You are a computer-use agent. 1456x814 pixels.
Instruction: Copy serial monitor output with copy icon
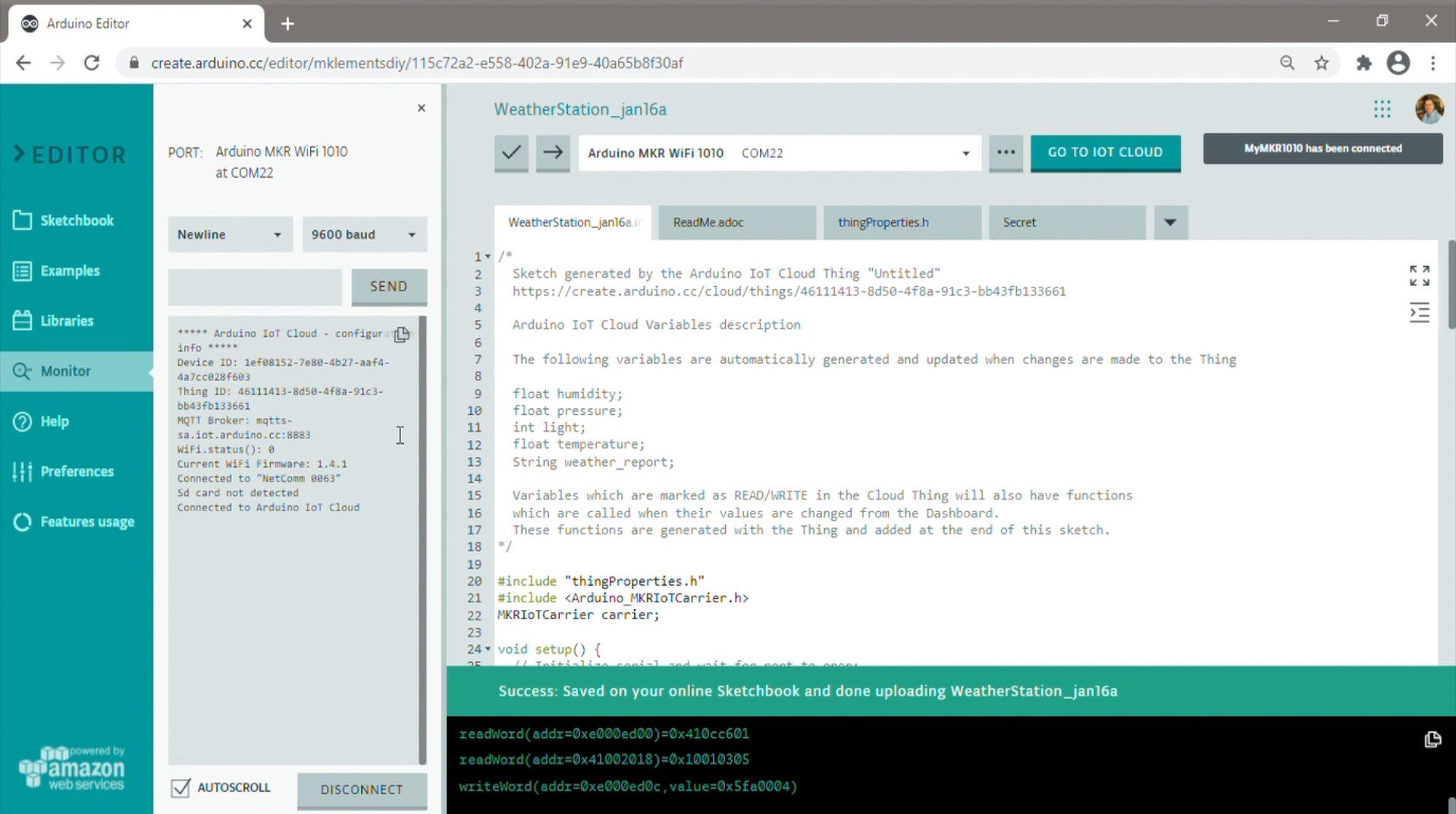coord(402,335)
